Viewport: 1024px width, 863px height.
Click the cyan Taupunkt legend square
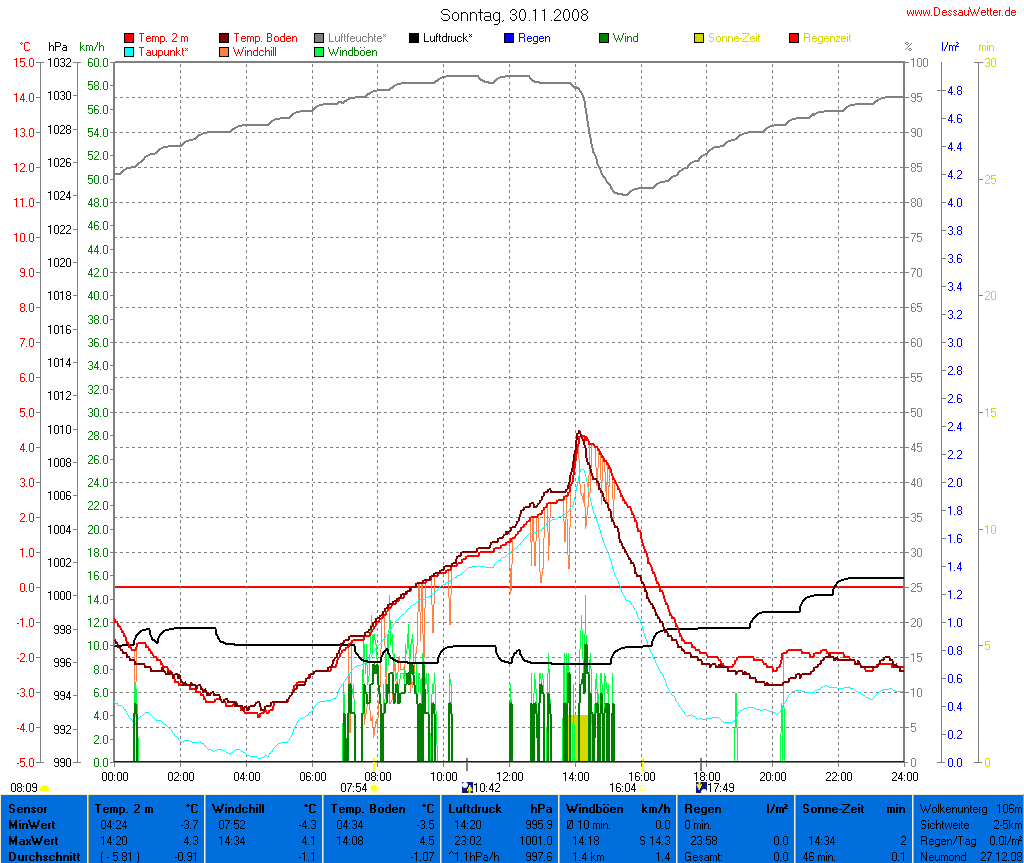[129, 52]
